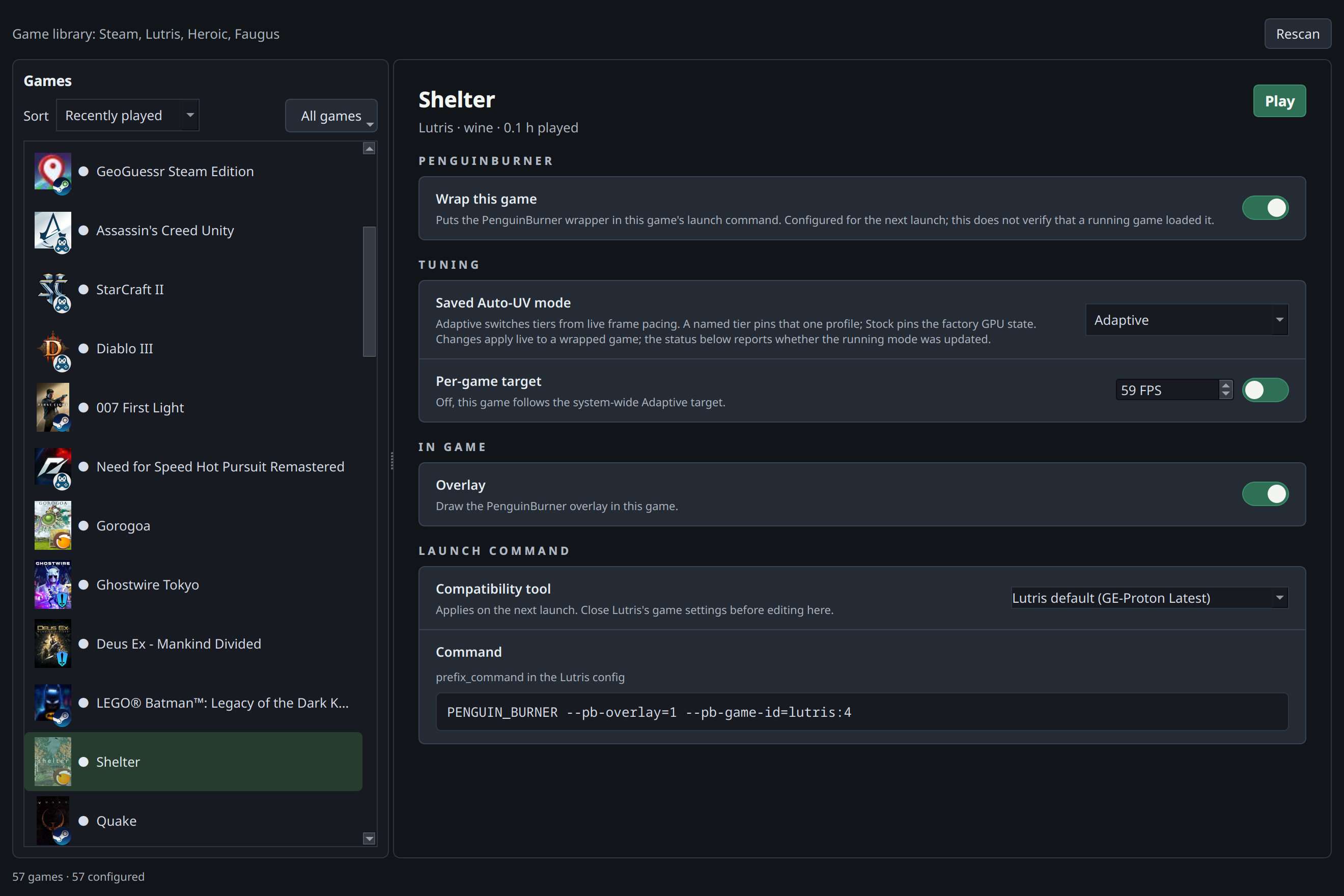Increase the FPS target with the up arrow
The height and width of the screenshot is (896, 1344).
coord(1225,385)
